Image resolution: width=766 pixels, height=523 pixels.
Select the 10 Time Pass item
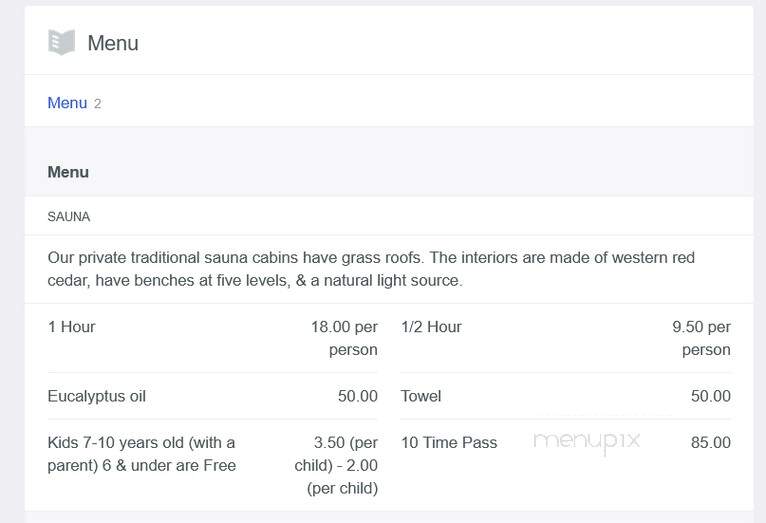(x=449, y=442)
